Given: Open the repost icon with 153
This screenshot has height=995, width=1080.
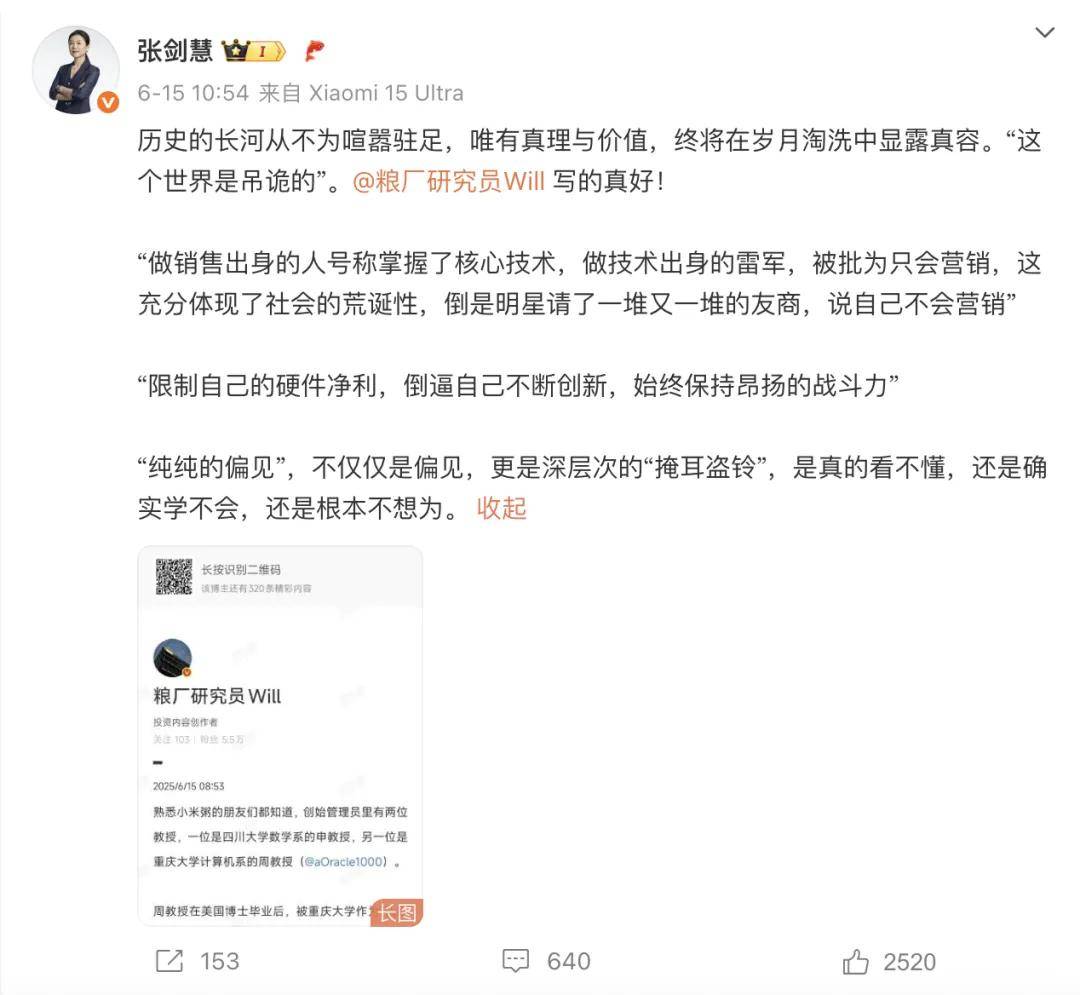Looking at the screenshot, I should click(169, 961).
